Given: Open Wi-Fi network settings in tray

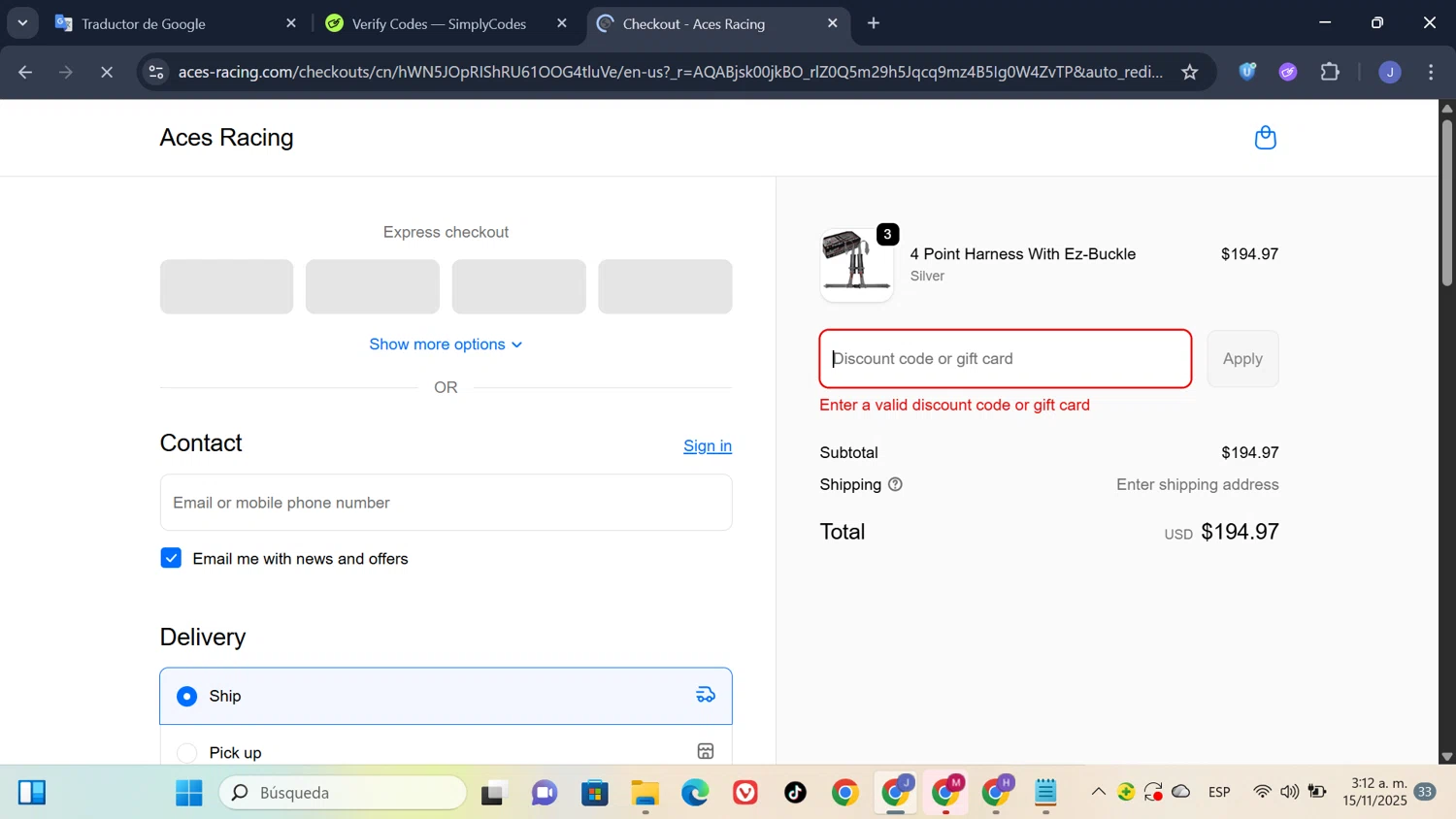Looking at the screenshot, I should coord(1262,793).
